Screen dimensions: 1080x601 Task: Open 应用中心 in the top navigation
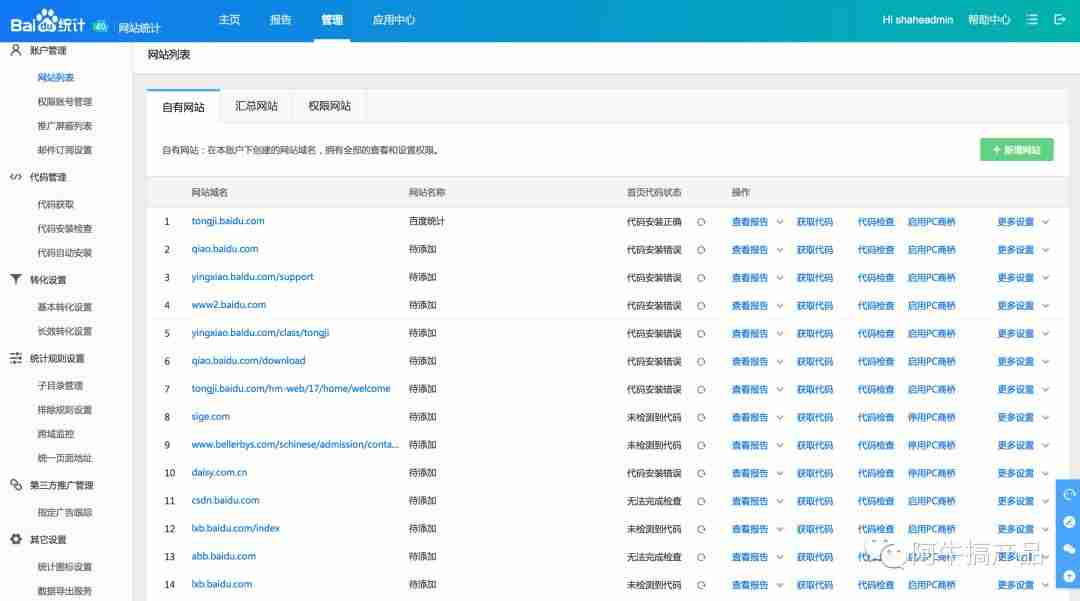(394, 20)
